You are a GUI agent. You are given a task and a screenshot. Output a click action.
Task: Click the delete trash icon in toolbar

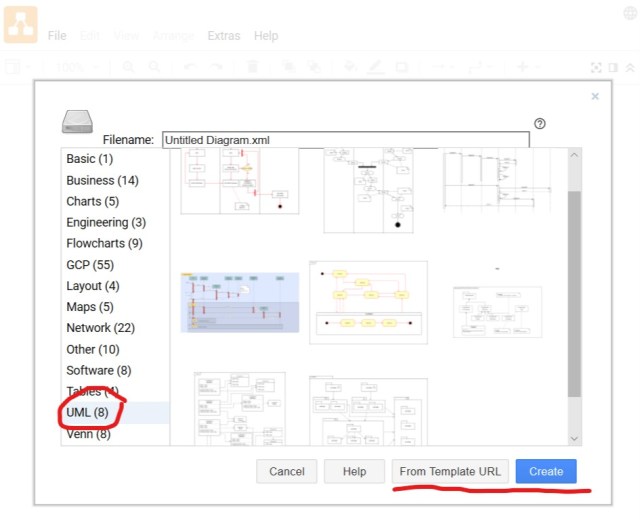[252, 67]
